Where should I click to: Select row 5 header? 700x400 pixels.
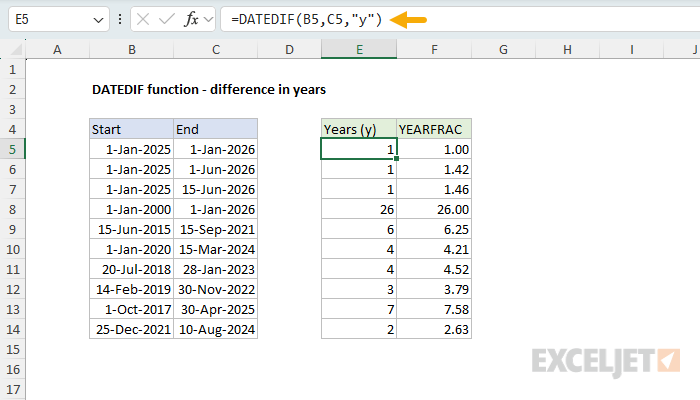pos(12,149)
